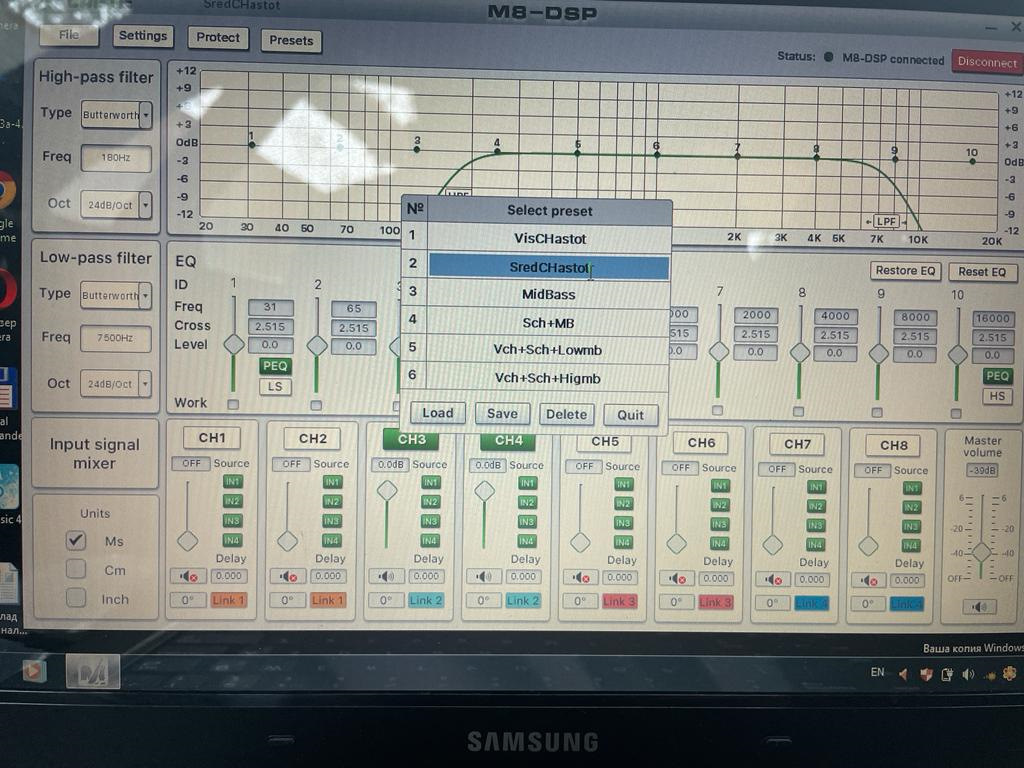
Task: Open media player taskbar icon
Action: tap(34, 671)
